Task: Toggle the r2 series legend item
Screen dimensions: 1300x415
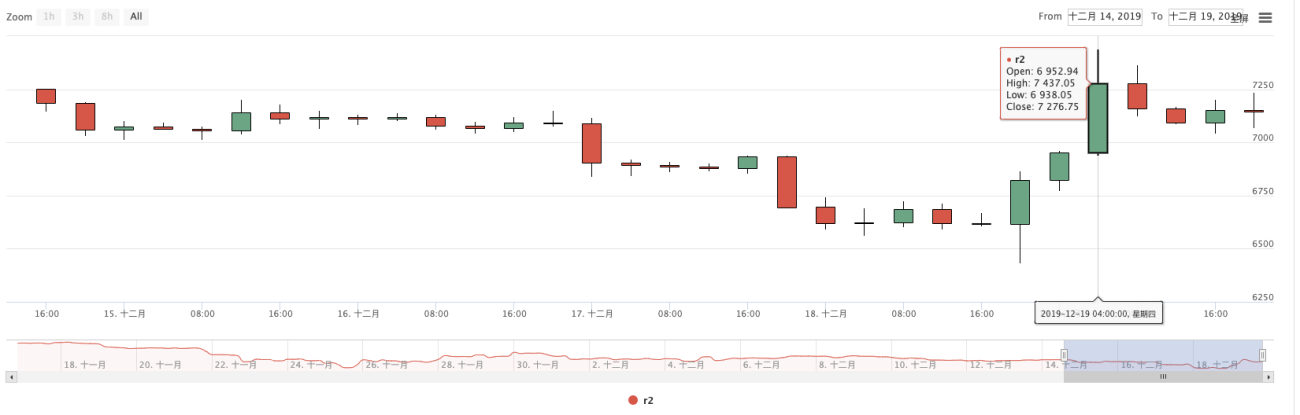Action: pyautogui.click(x=641, y=400)
